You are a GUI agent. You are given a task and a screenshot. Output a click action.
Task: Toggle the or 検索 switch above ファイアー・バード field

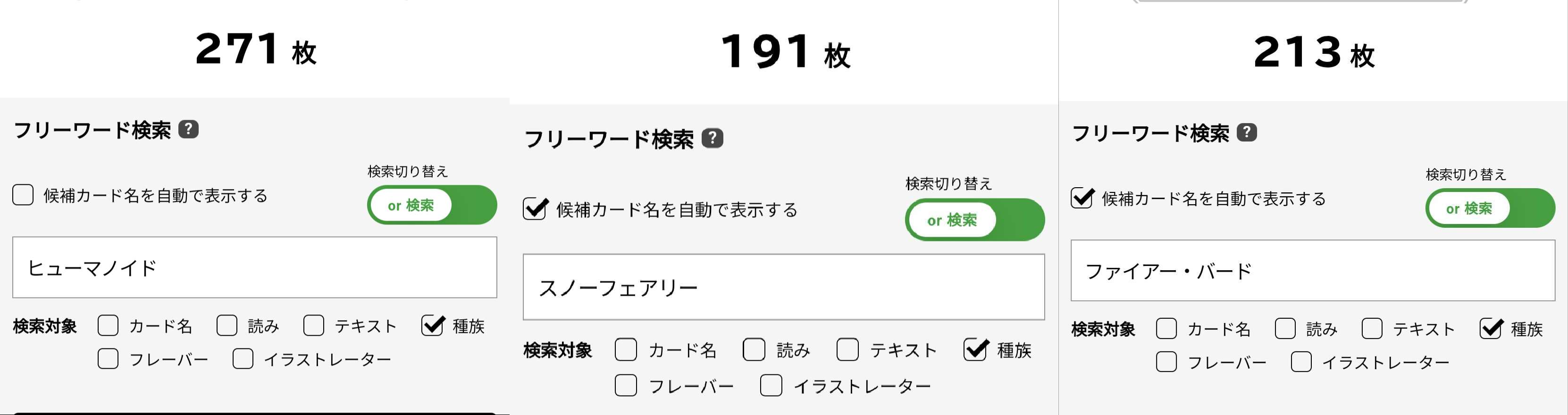pyautogui.click(x=1490, y=208)
